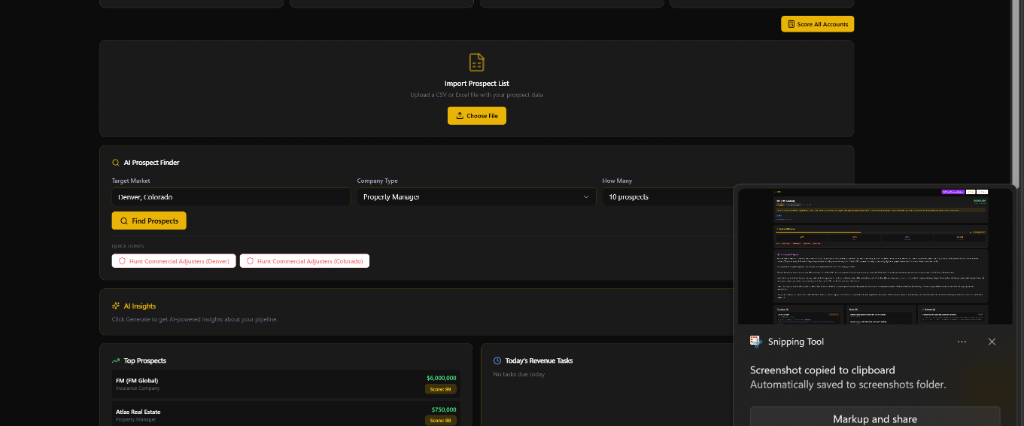Select Hunt Commercial Adjusters (Denver) quick hunt

pos(174,261)
